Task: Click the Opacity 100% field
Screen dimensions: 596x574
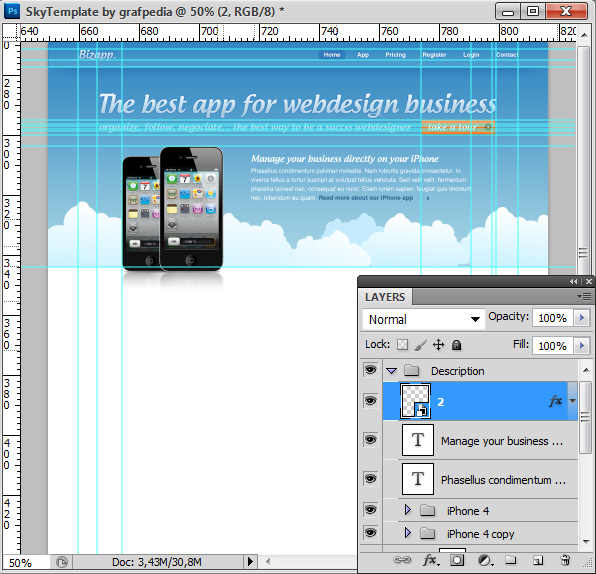Action: click(553, 317)
